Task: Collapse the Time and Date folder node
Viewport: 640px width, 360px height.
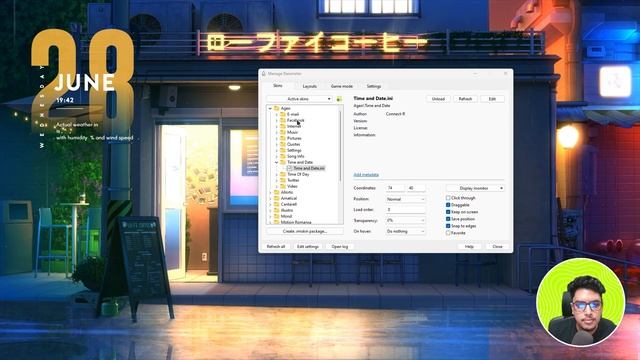Action: pyautogui.click(x=277, y=162)
